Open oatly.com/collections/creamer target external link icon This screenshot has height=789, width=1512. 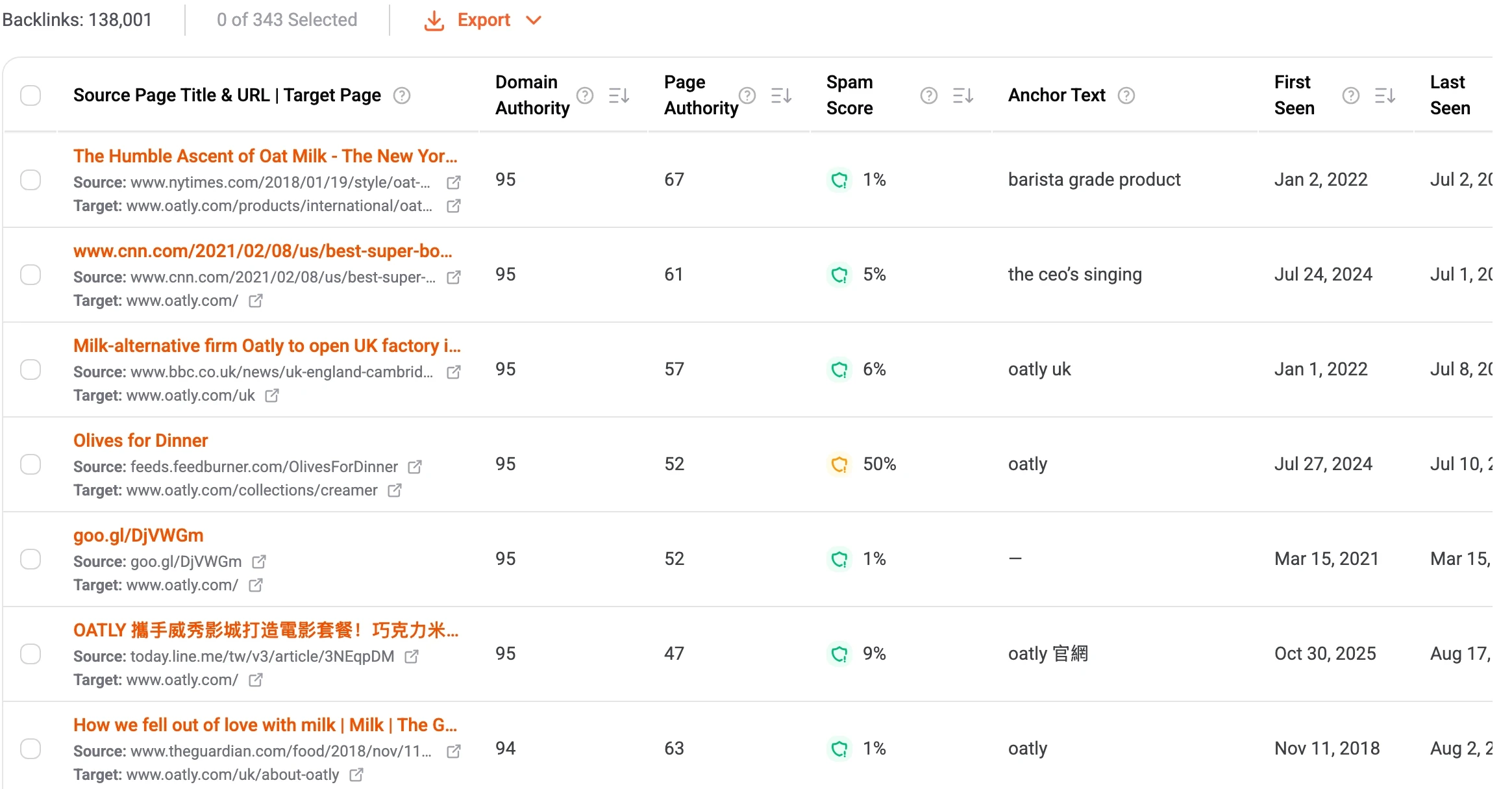pos(395,490)
